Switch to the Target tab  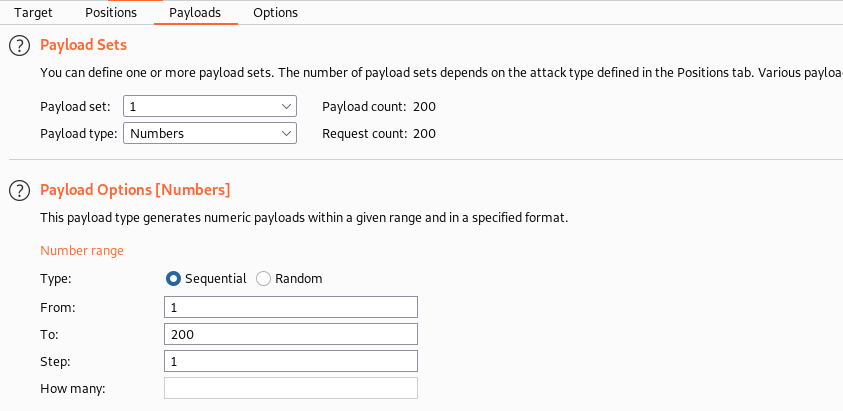point(33,13)
